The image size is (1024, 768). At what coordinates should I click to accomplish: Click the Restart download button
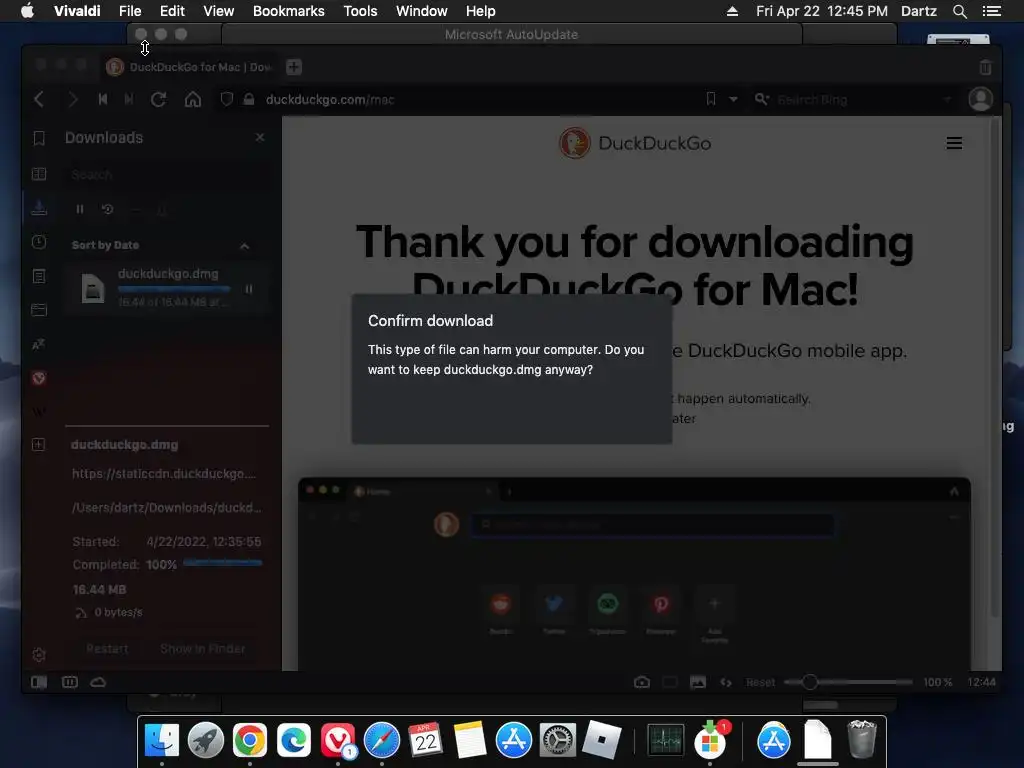[x=107, y=648]
